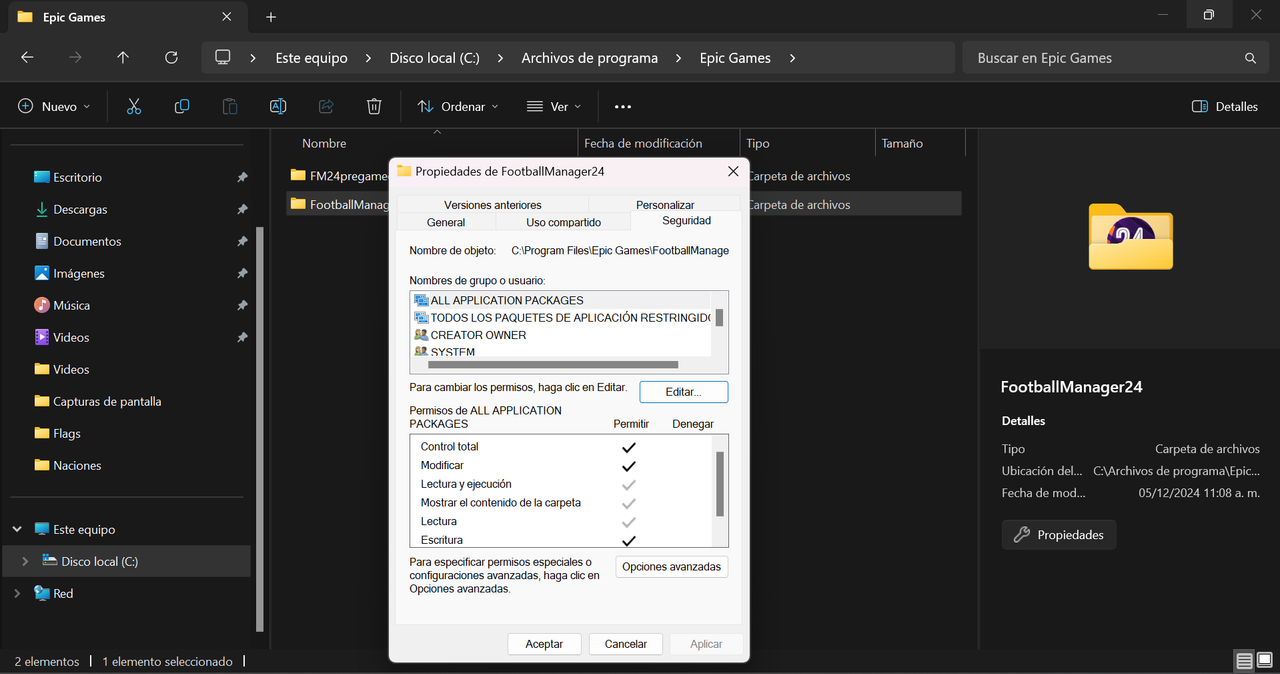Go back with the left arrow

pos(27,58)
